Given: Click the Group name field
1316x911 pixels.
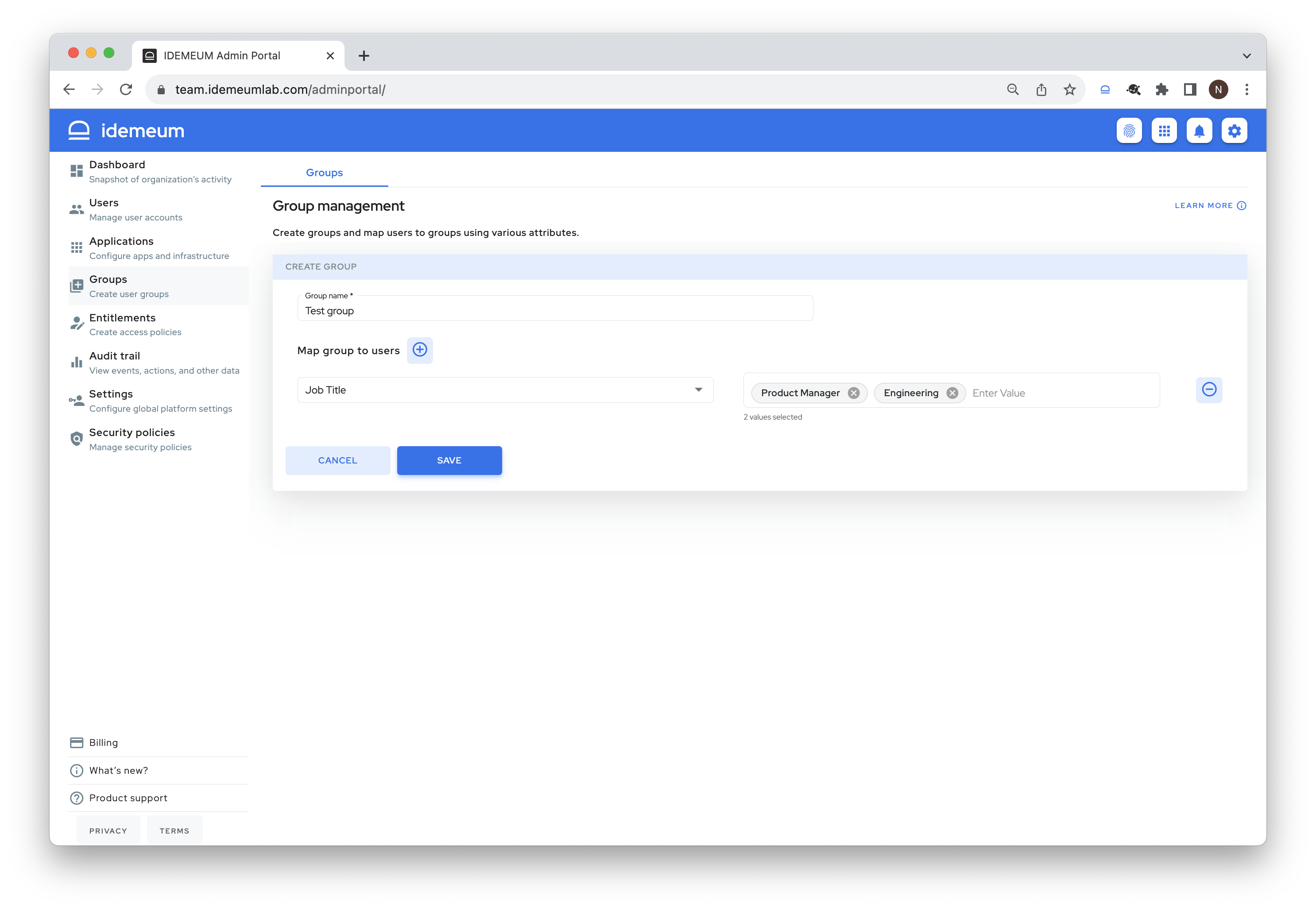Looking at the screenshot, I should pyautogui.click(x=555, y=308).
